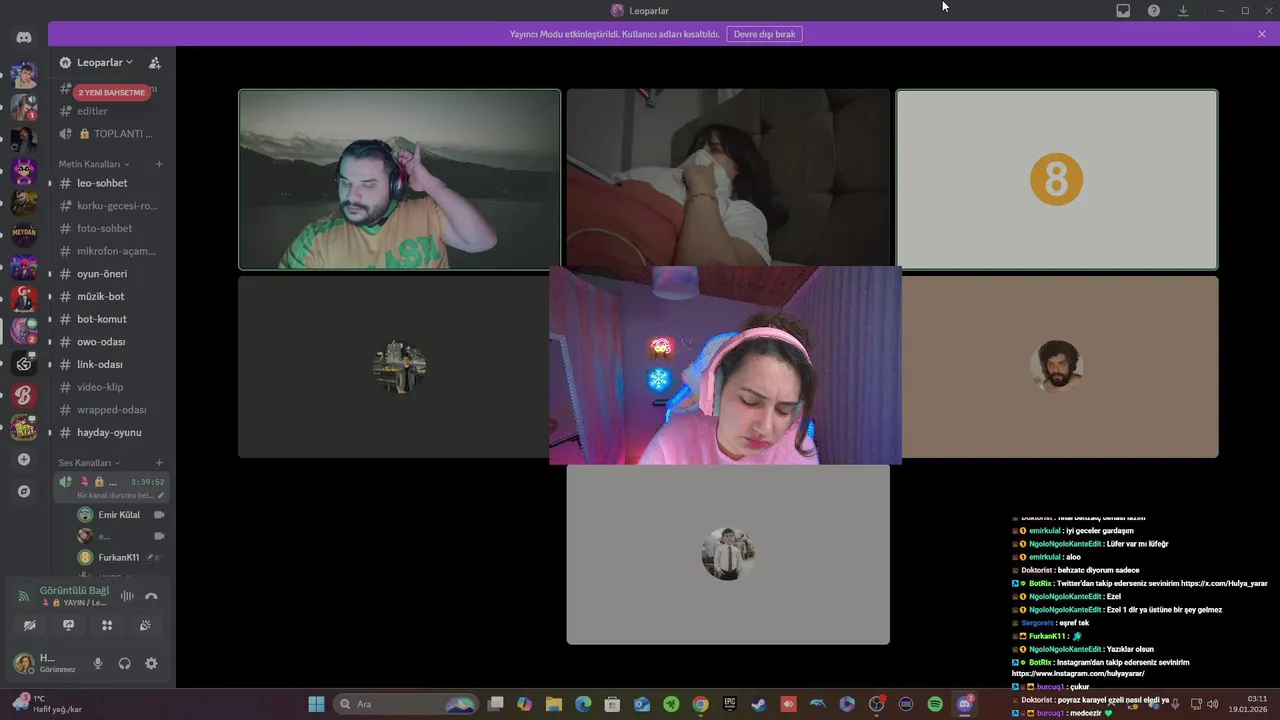Image resolution: width=1280 pixels, height=720 pixels.
Task: Click the invite people icon beside Leoparlar
Action: coord(155,63)
